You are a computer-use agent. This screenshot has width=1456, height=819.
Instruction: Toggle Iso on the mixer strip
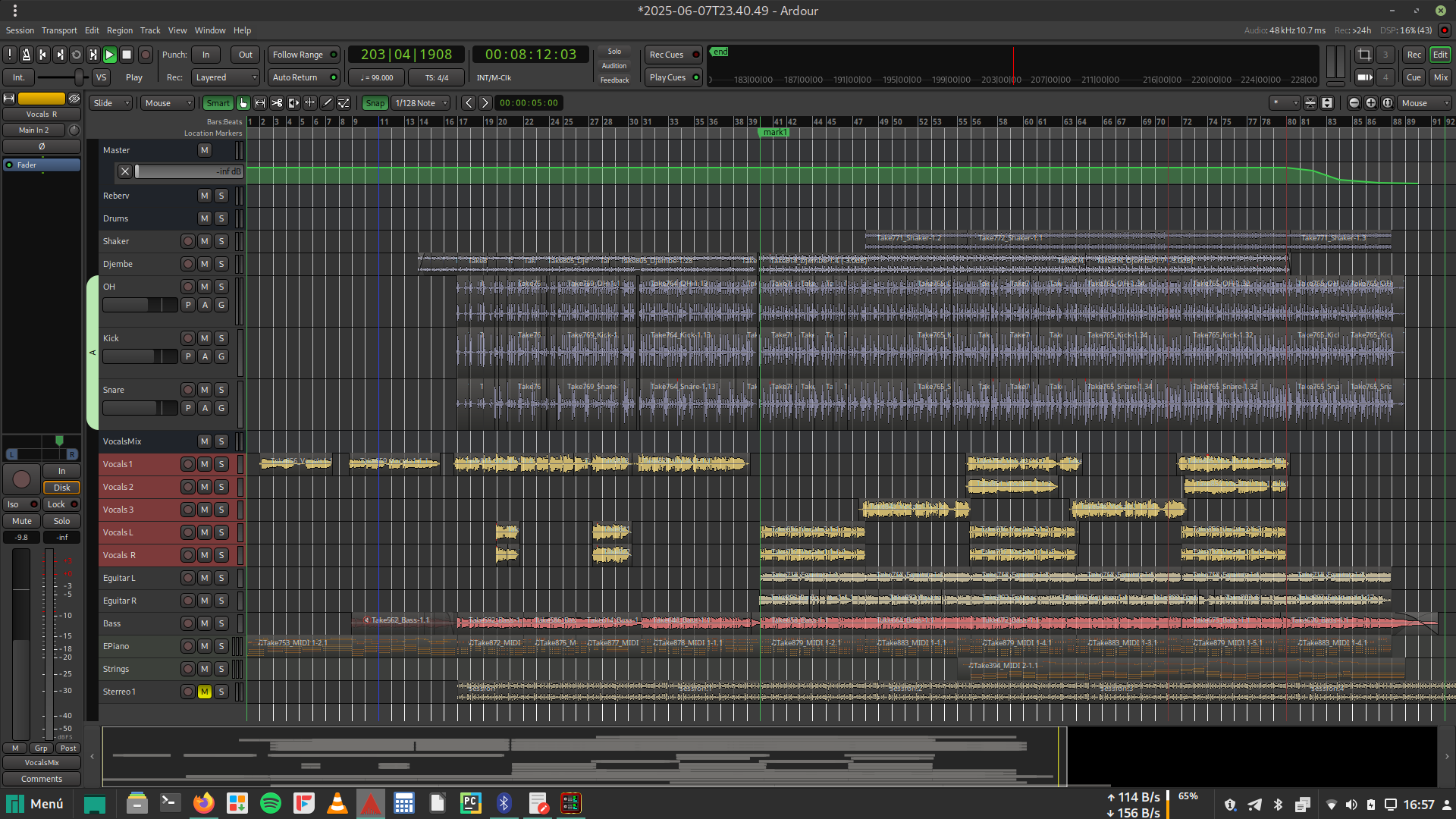coord(21,504)
